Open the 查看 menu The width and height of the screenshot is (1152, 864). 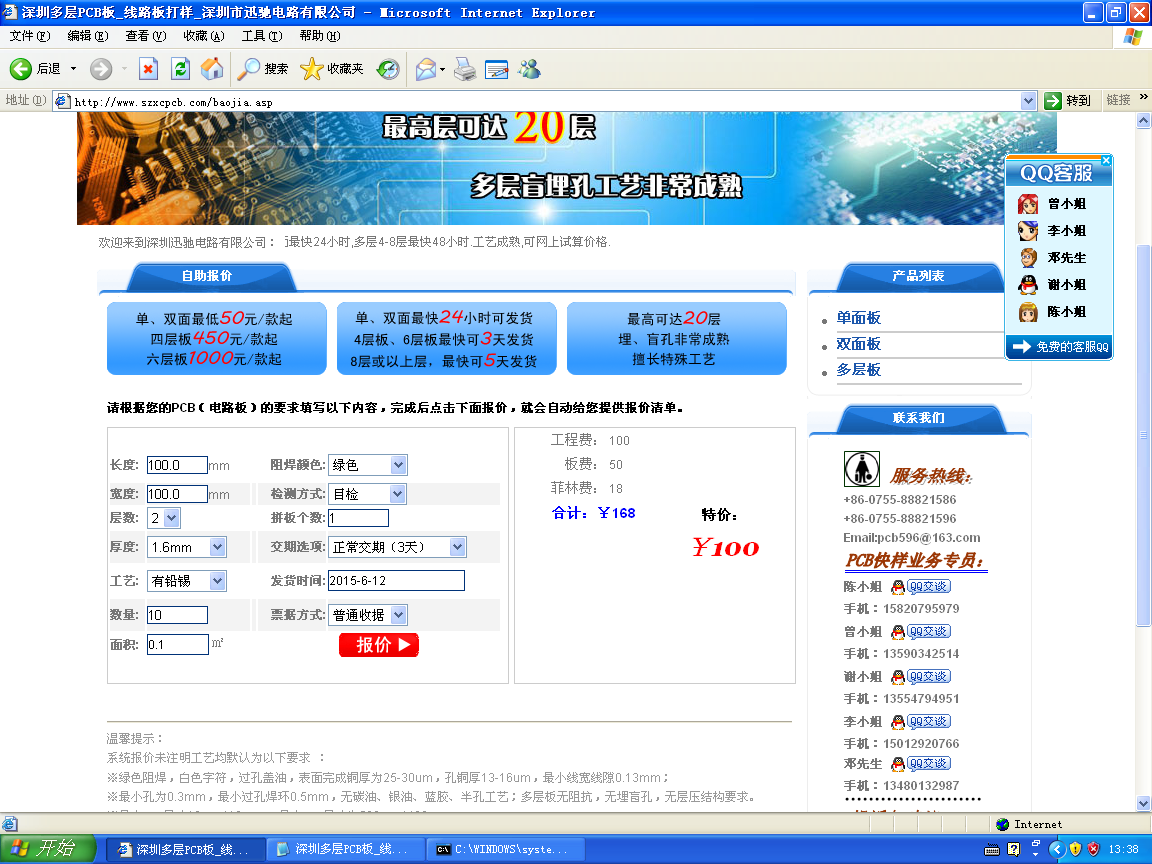coord(145,35)
